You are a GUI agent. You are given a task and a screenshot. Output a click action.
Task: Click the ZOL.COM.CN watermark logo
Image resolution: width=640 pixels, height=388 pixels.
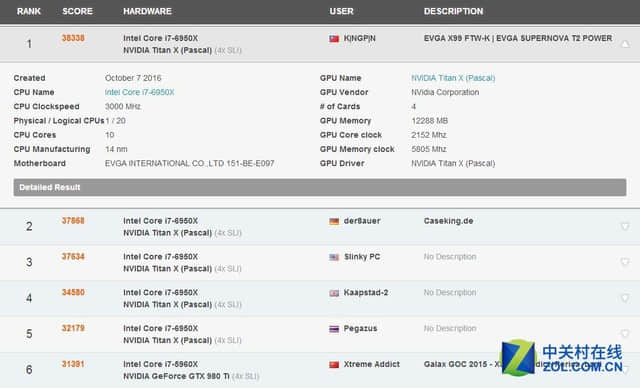click(x=562, y=358)
